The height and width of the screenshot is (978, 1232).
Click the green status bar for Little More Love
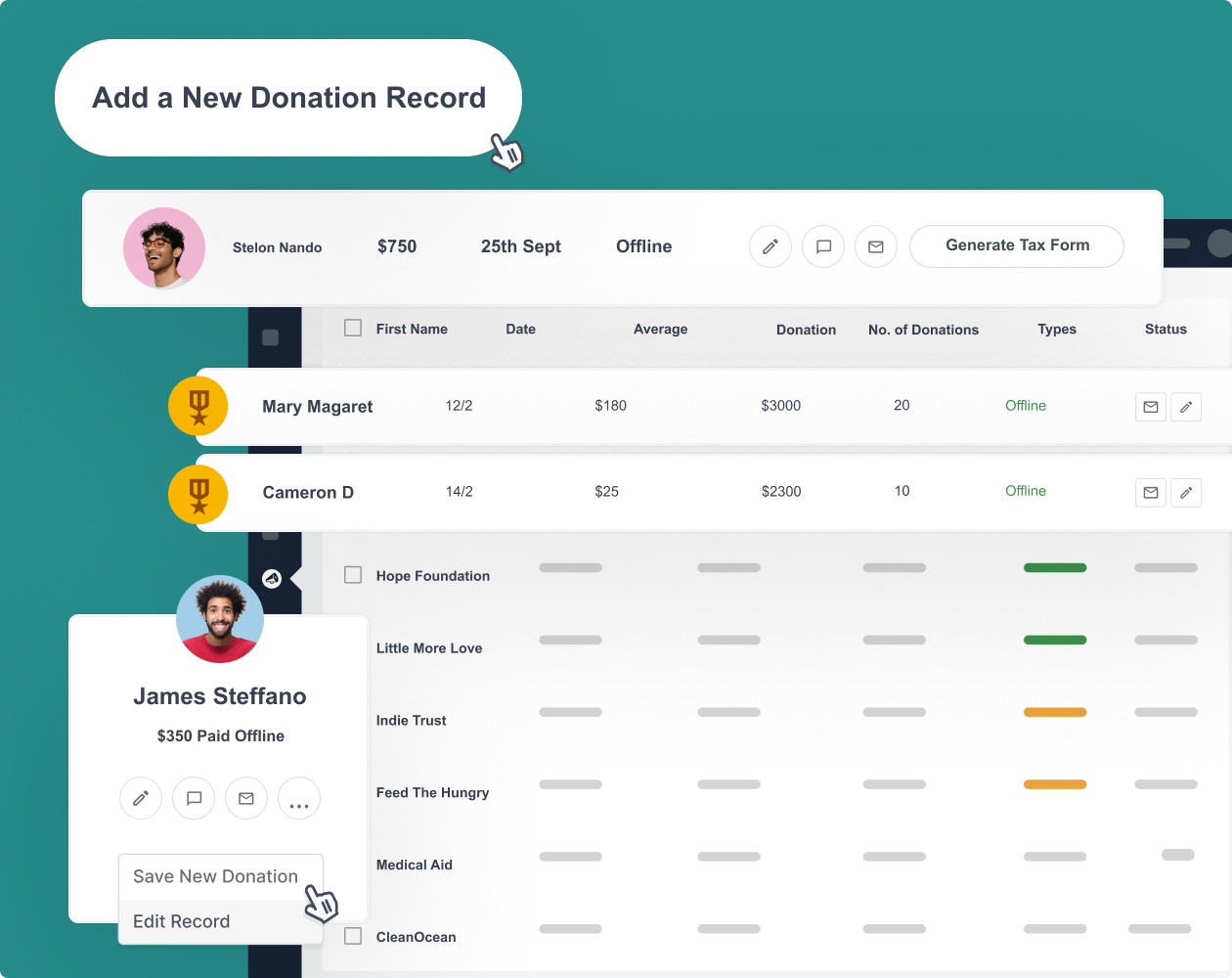pos(1054,640)
